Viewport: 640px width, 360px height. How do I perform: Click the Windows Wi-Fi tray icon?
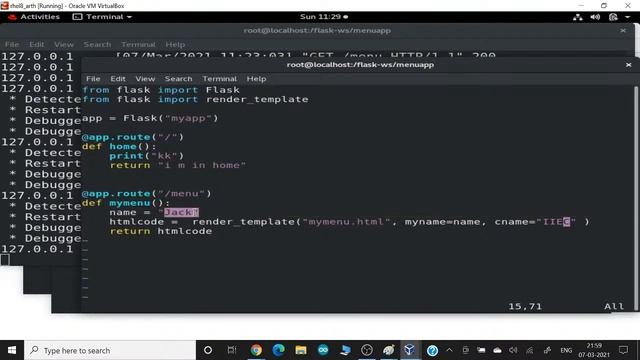529,350
